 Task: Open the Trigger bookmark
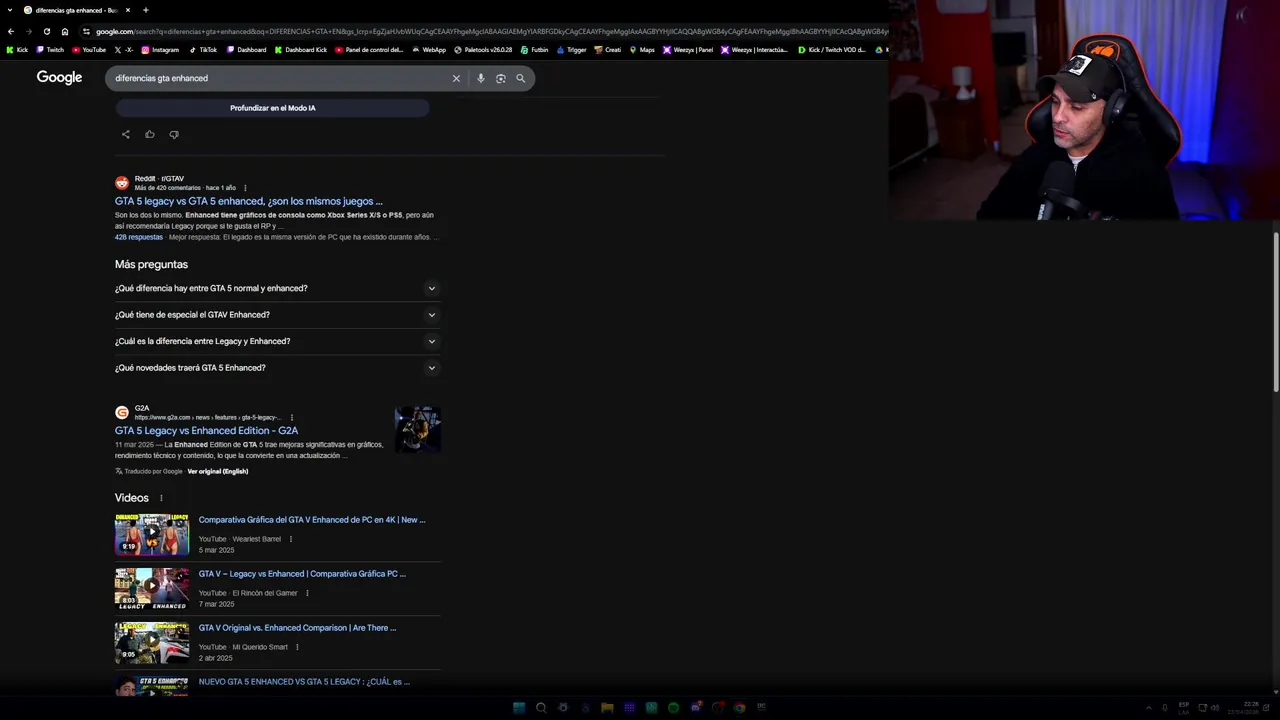571,50
